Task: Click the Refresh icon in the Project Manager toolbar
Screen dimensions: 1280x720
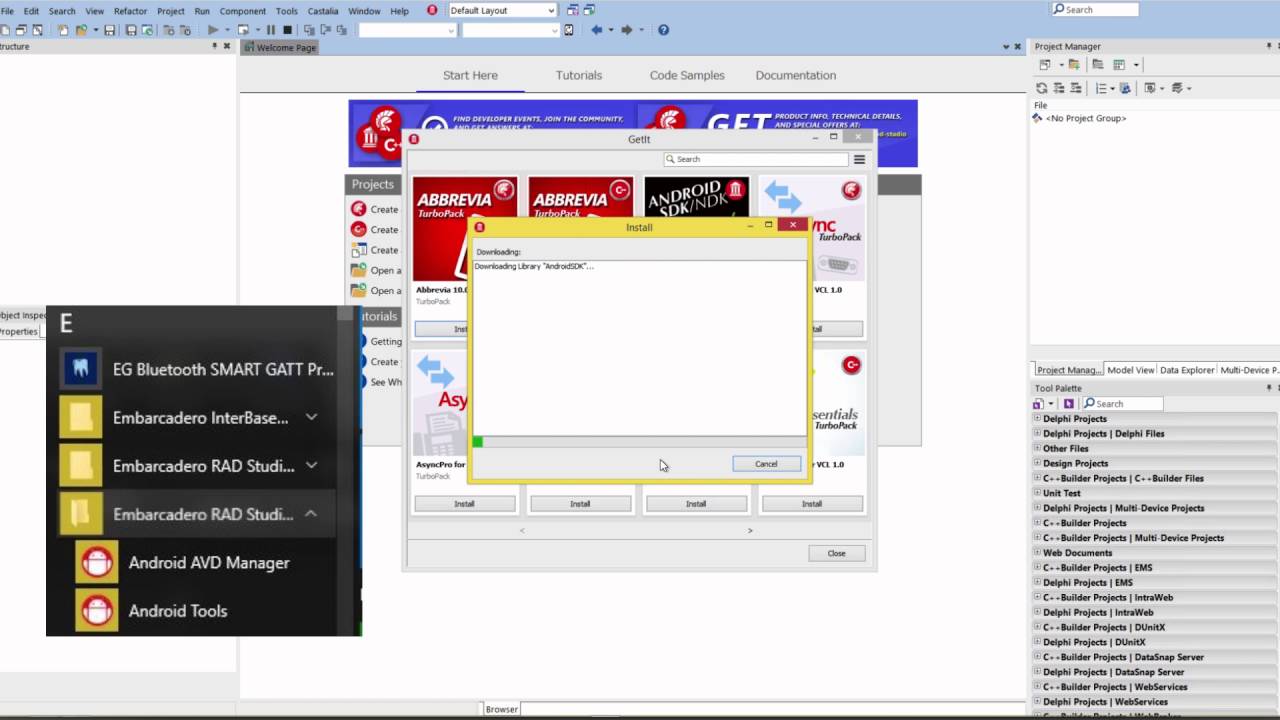Action: coord(1042,88)
